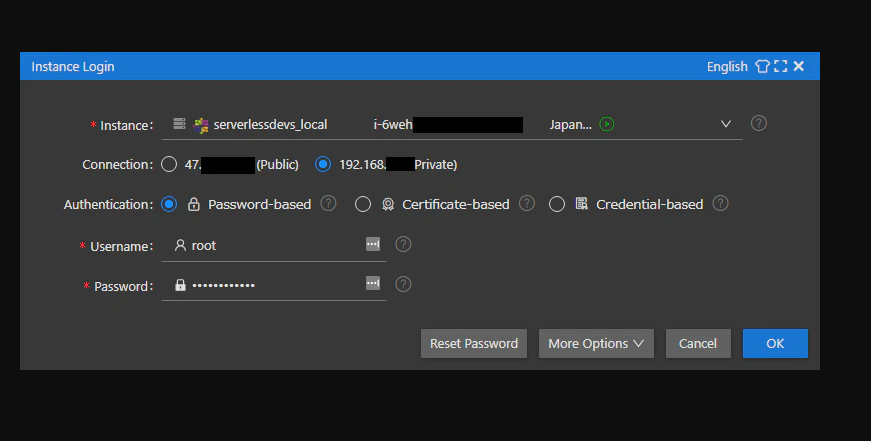
Task: Select the Public IP connection radio
Action: pos(169,164)
